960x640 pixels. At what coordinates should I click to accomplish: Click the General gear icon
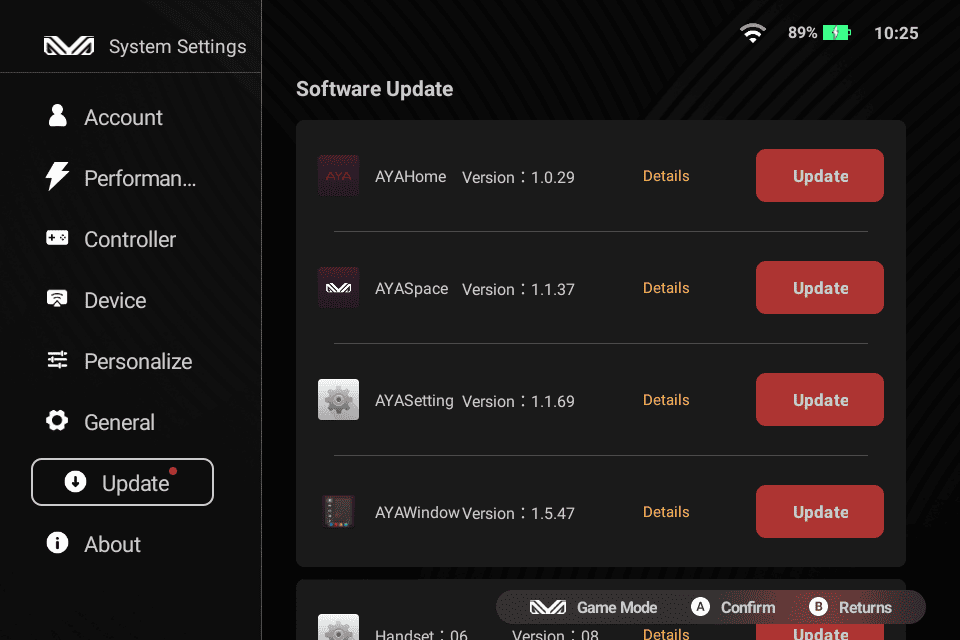click(x=58, y=420)
